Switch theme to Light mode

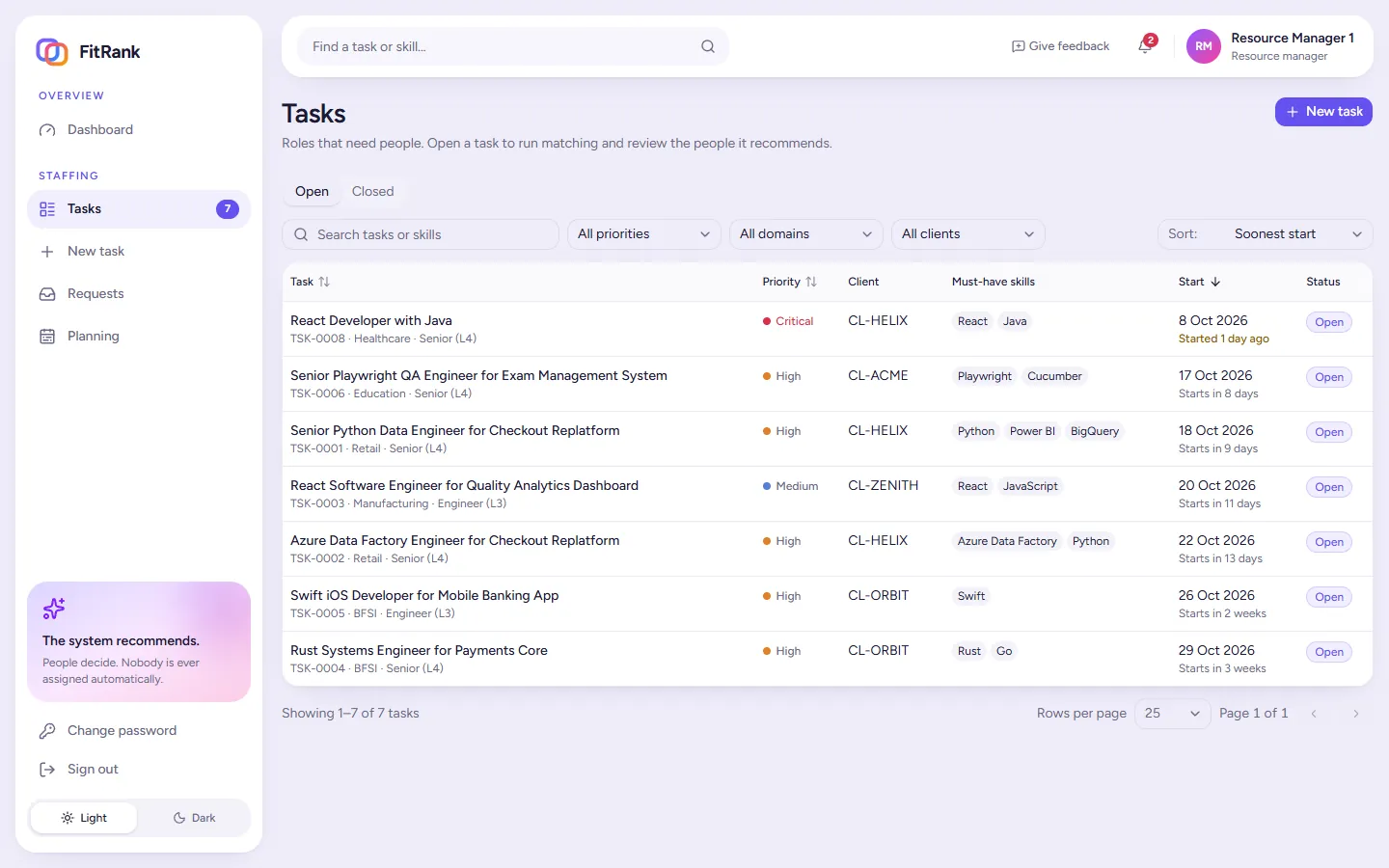(x=84, y=818)
